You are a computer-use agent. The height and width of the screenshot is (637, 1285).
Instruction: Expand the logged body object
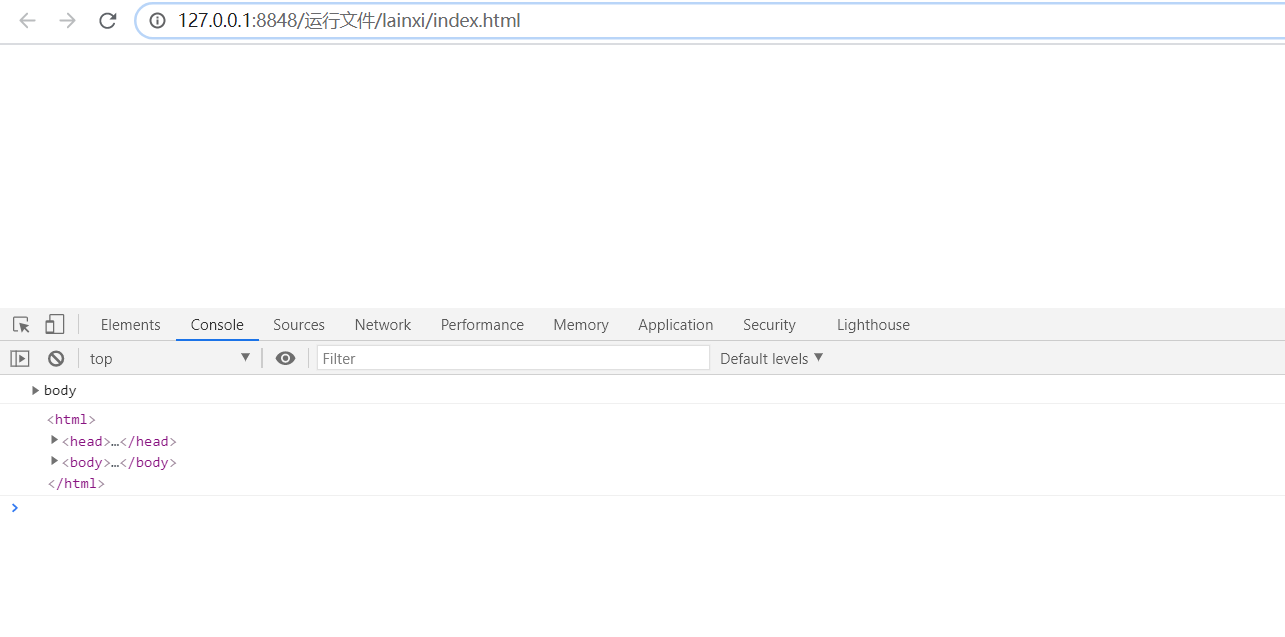pyautogui.click(x=36, y=390)
